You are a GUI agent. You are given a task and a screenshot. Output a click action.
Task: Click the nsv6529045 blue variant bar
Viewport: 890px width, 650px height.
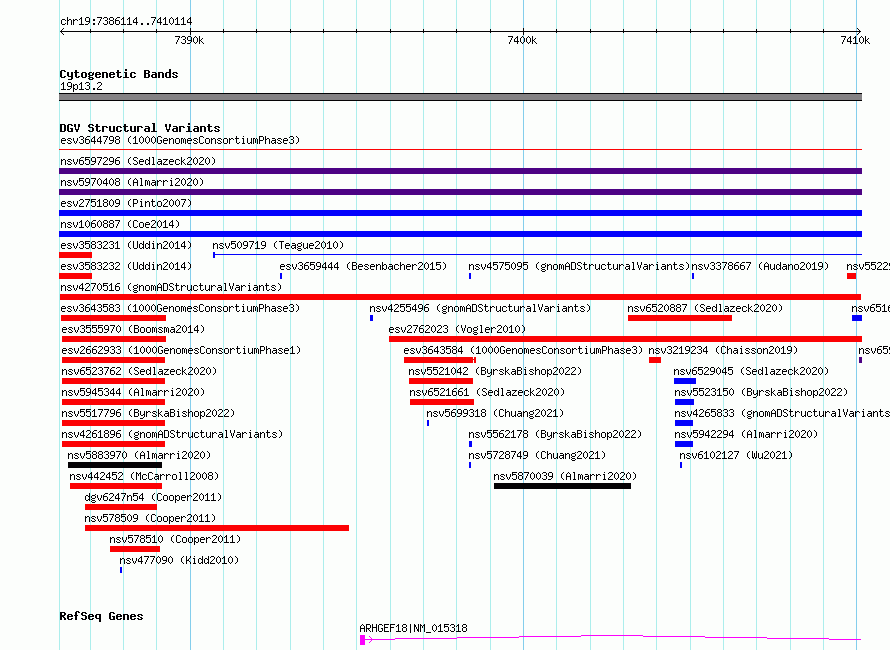(685, 381)
